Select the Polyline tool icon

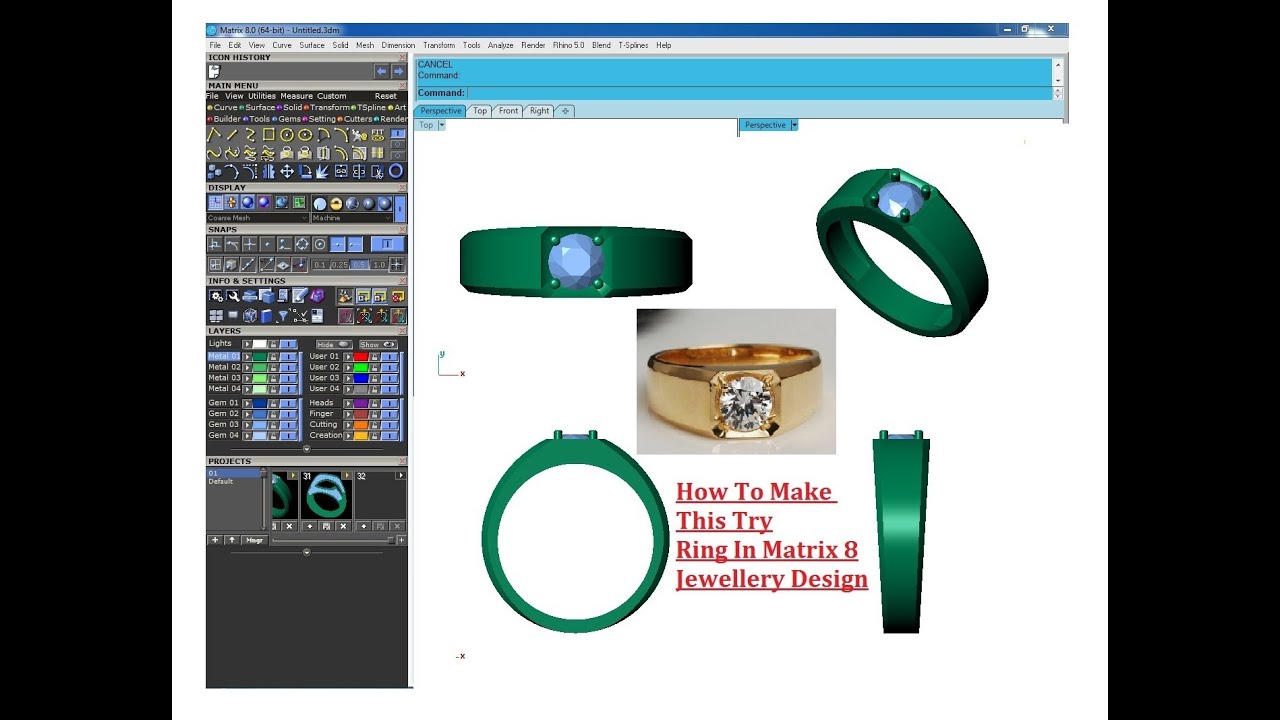pos(215,134)
